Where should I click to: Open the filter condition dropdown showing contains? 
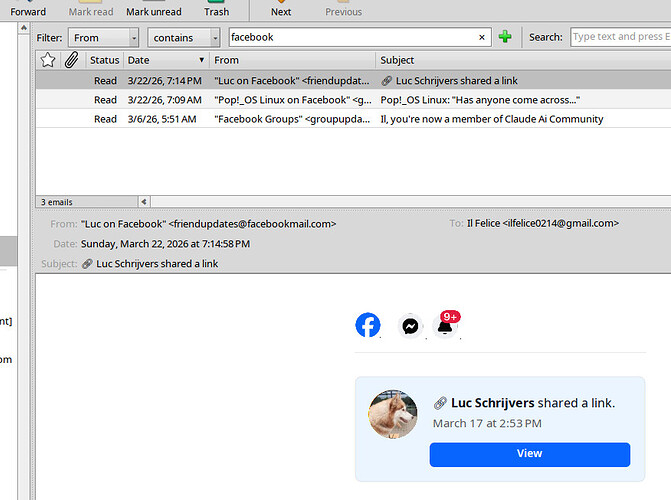(x=184, y=38)
